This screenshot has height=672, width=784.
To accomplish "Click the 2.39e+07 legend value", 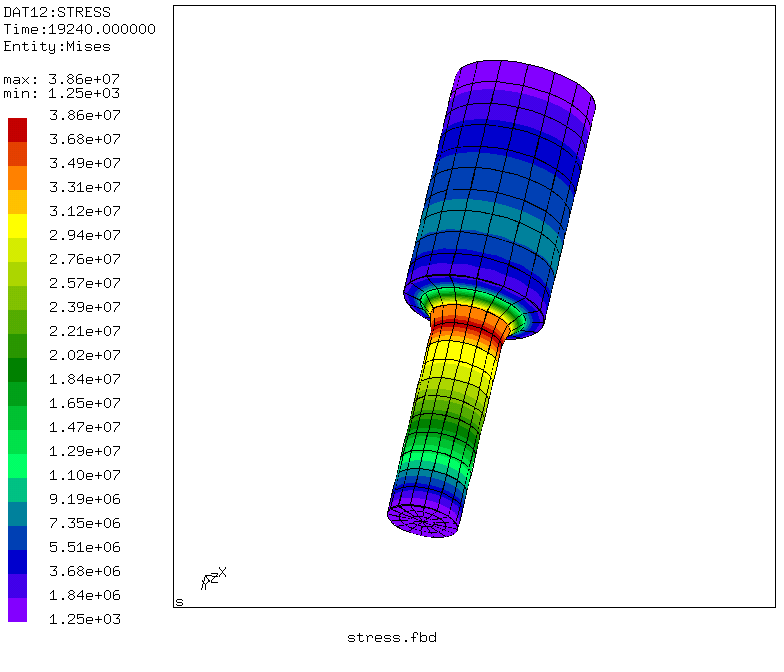I will click(x=85, y=307).
